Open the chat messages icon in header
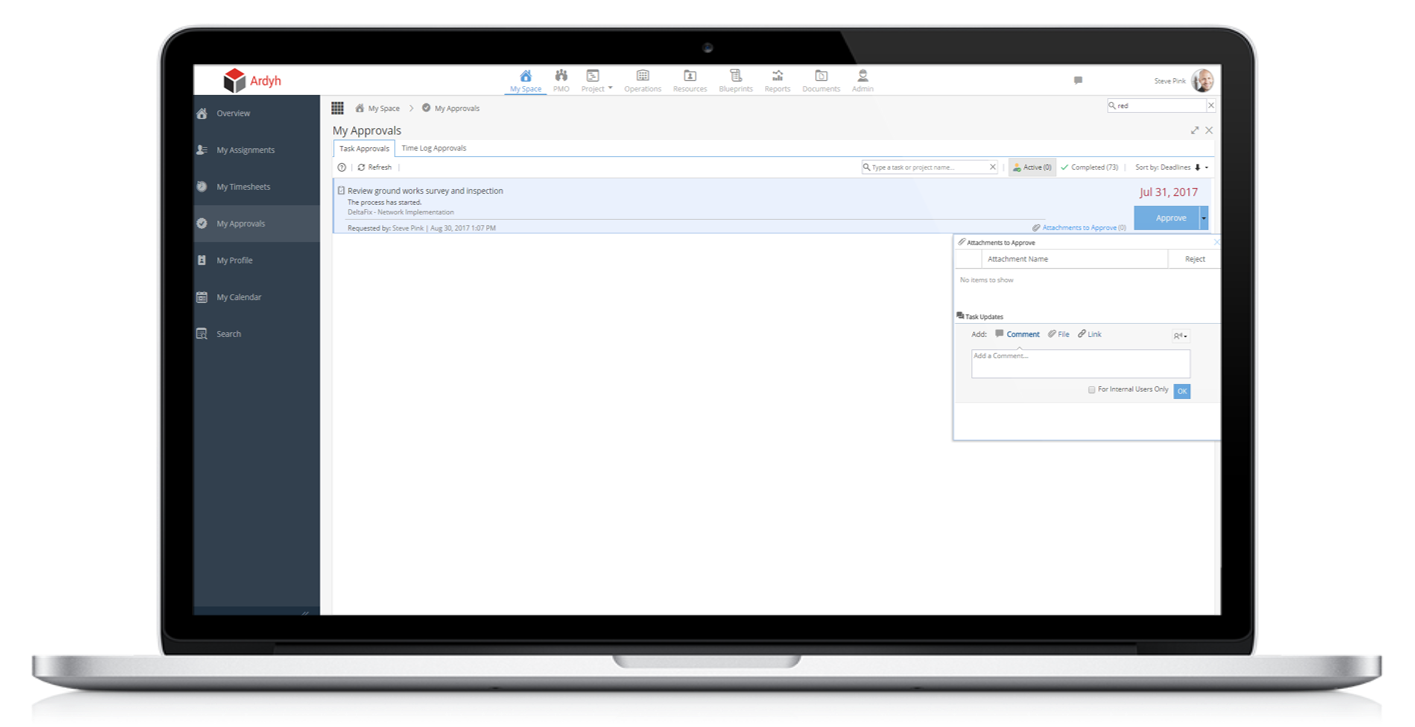The image size is (1415, 727). 1078,80
